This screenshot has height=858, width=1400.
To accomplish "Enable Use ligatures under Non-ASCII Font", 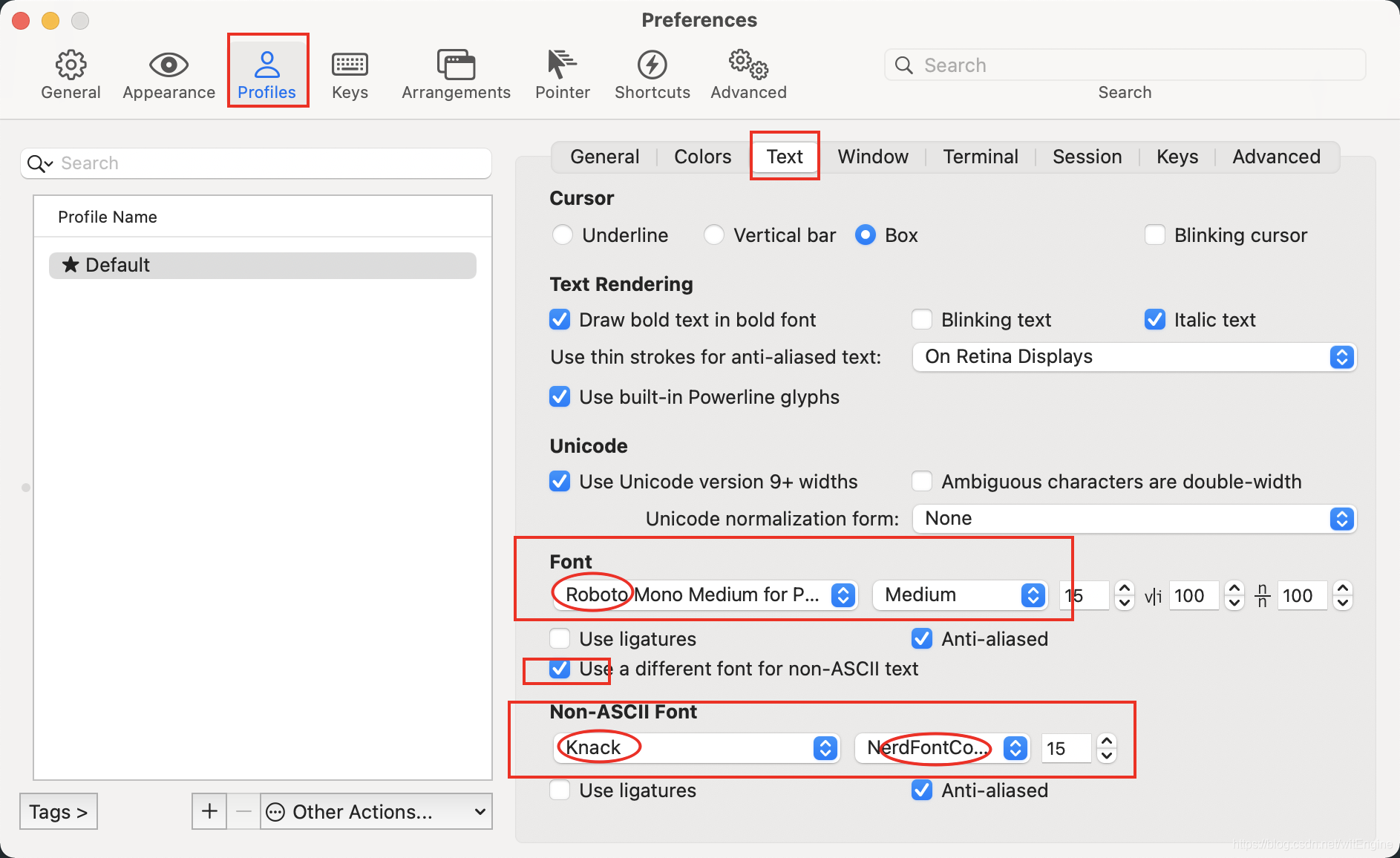I will 560,790.
